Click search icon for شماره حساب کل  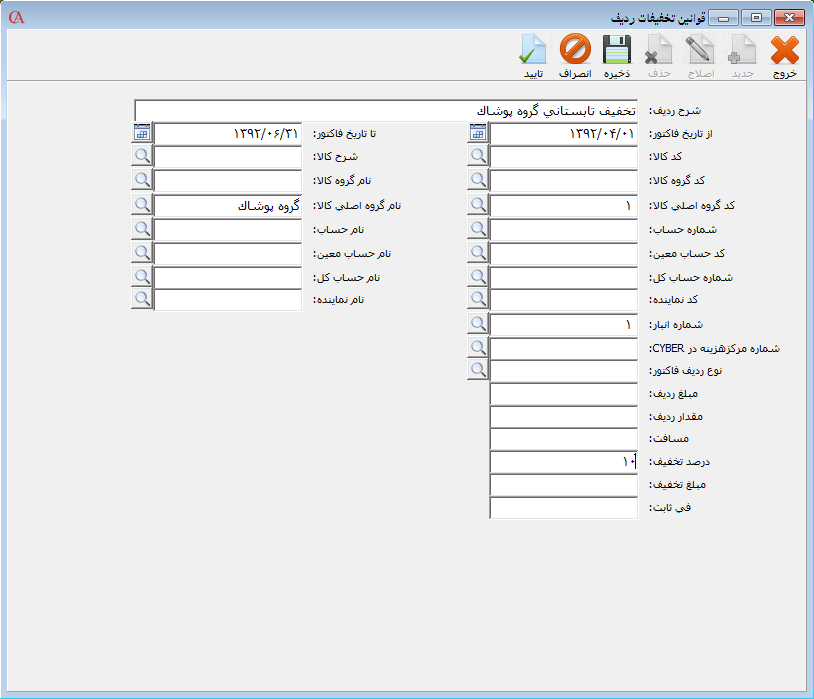478,277
